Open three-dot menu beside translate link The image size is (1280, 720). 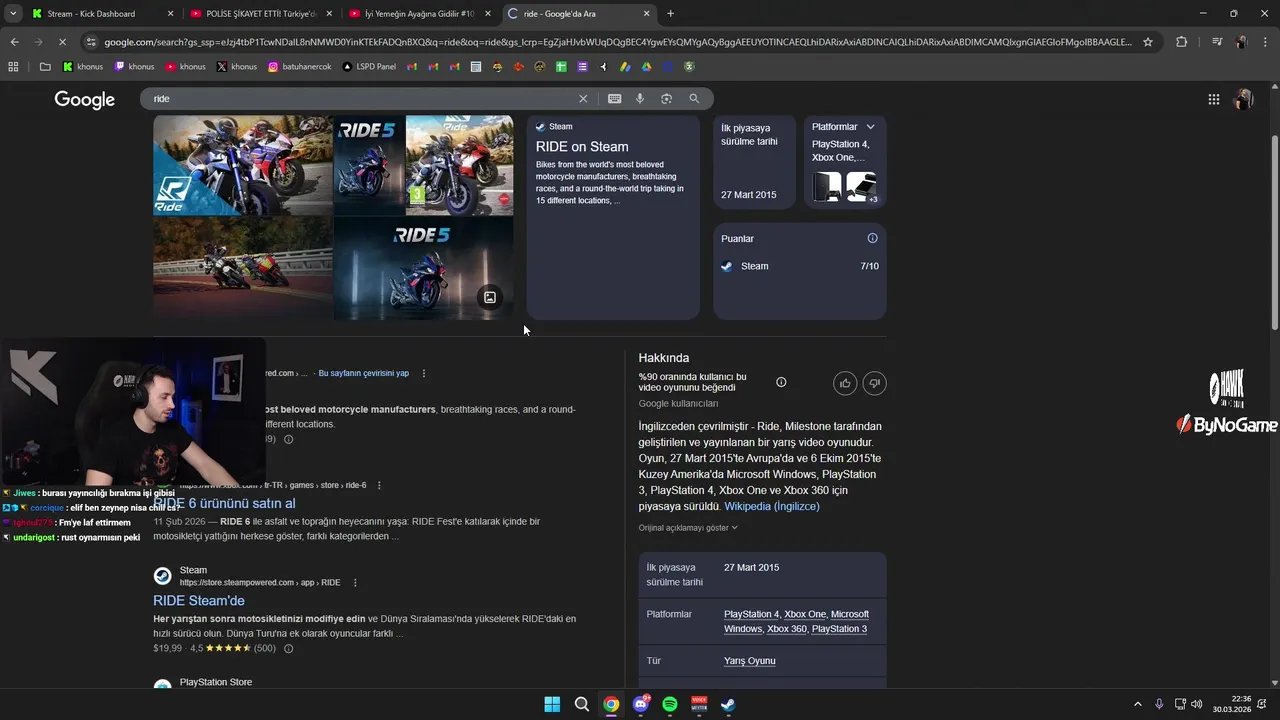tap(424, 373)
